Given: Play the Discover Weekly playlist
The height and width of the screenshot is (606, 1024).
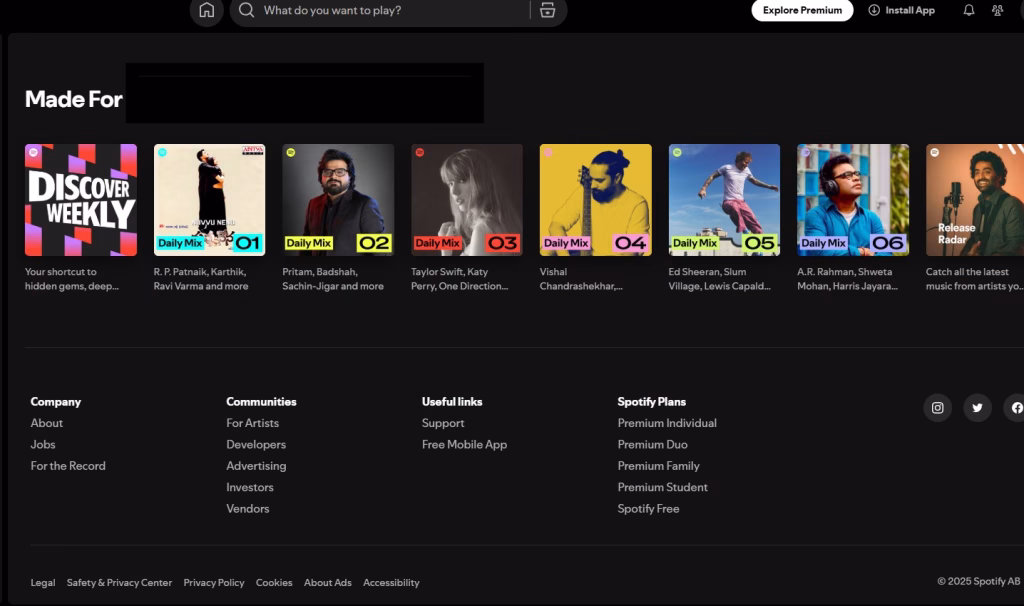Looking at the screenshot, I should [x=81, y=199].
